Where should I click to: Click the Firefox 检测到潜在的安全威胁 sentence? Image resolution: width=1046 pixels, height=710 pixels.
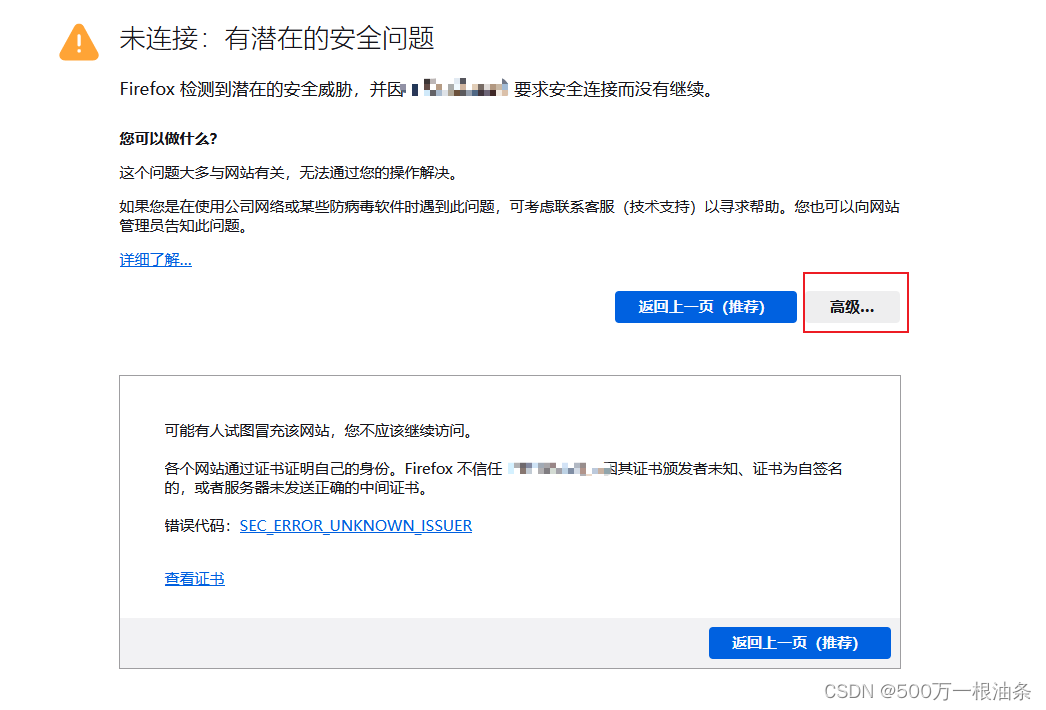(x=416, y=89)
